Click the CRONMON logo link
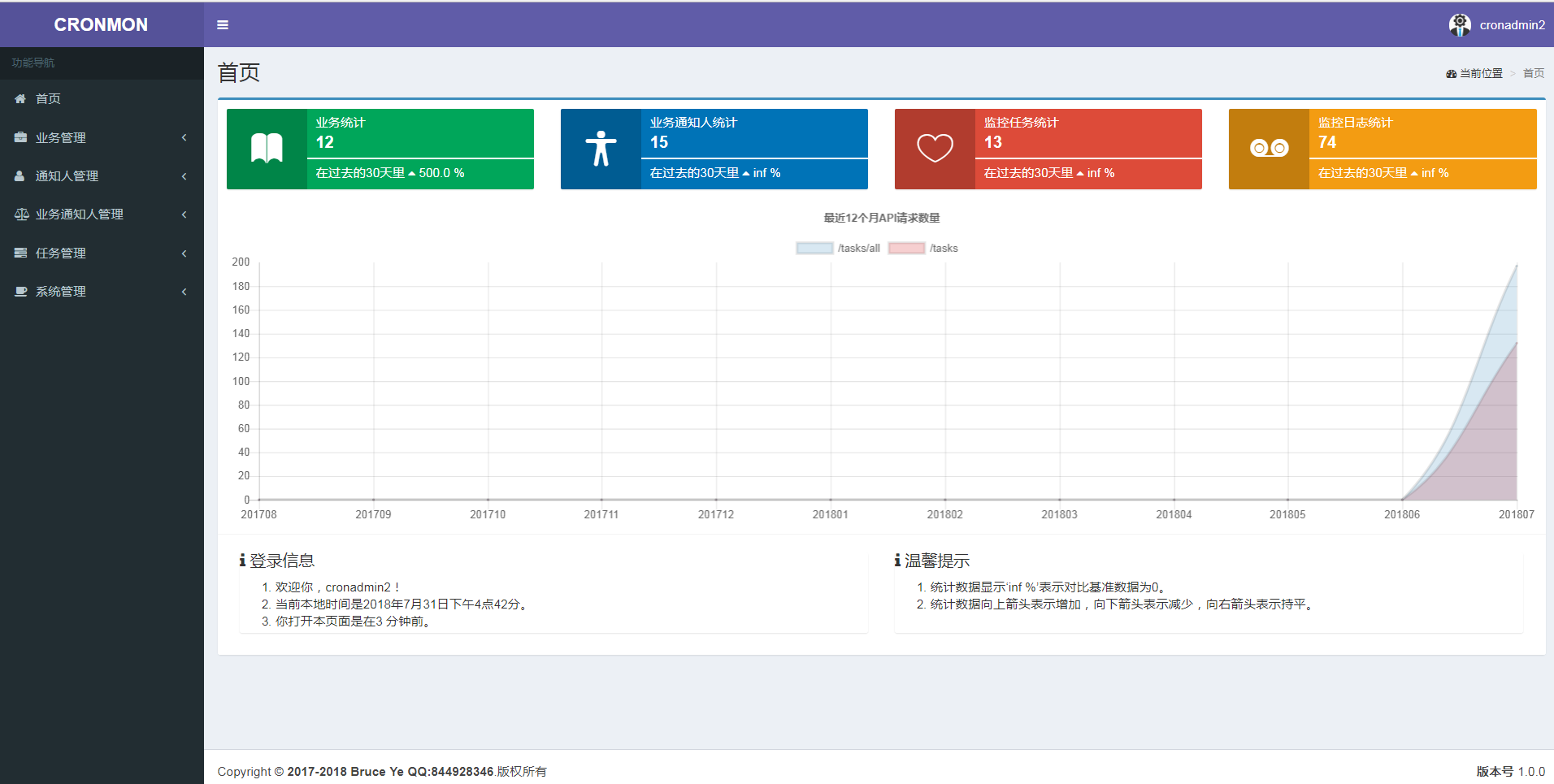1554x784 pixels. pyautogui.click(x=101, y=25)
